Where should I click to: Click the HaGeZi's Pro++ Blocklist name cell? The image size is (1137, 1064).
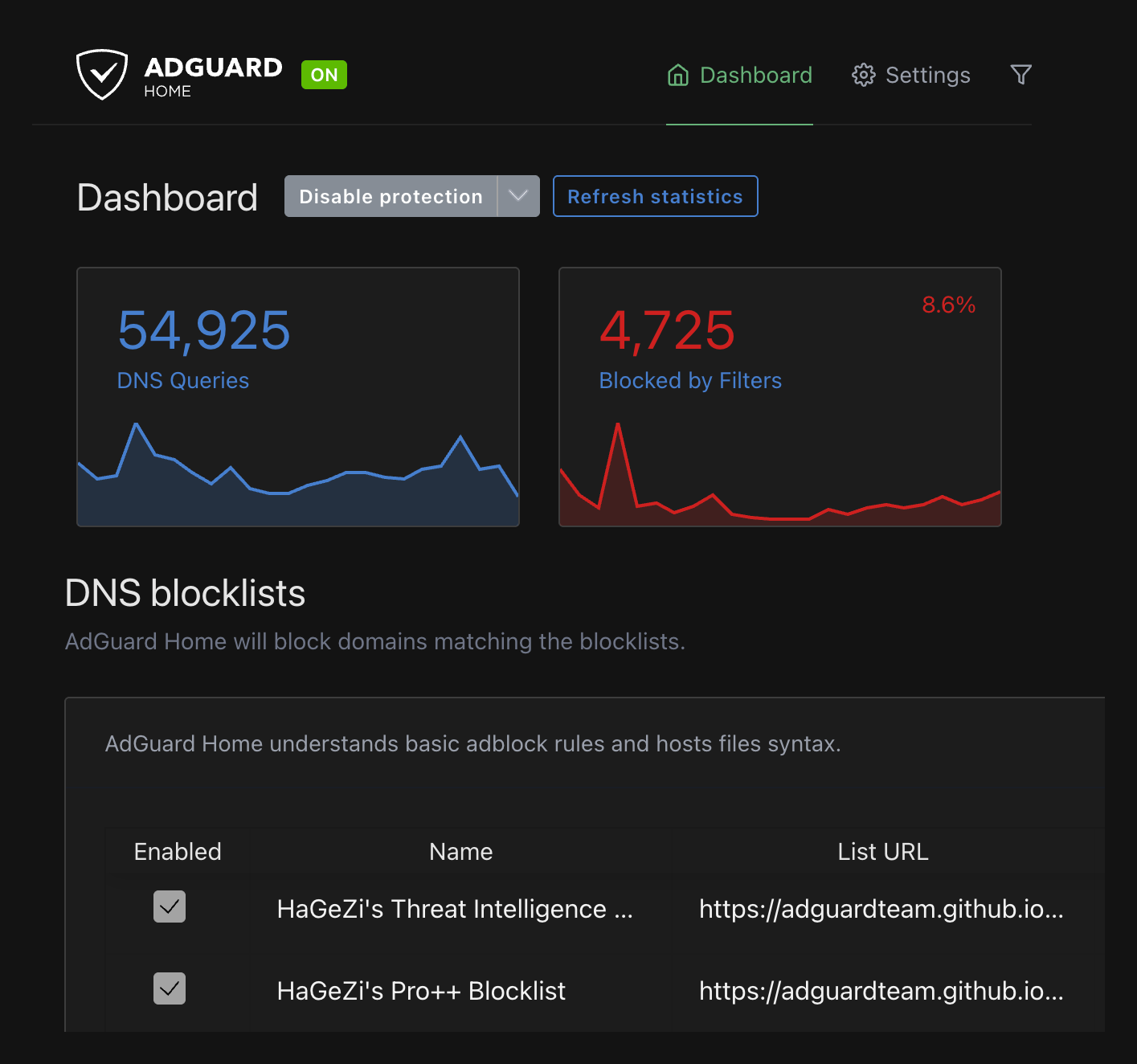tap(421, 991)
